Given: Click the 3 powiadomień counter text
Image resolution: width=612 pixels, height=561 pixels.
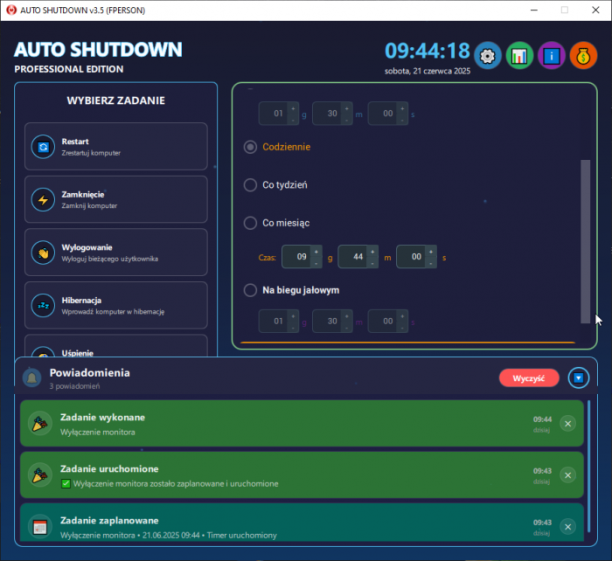Looking at the screenshot, I should click(x=75, y=386).
